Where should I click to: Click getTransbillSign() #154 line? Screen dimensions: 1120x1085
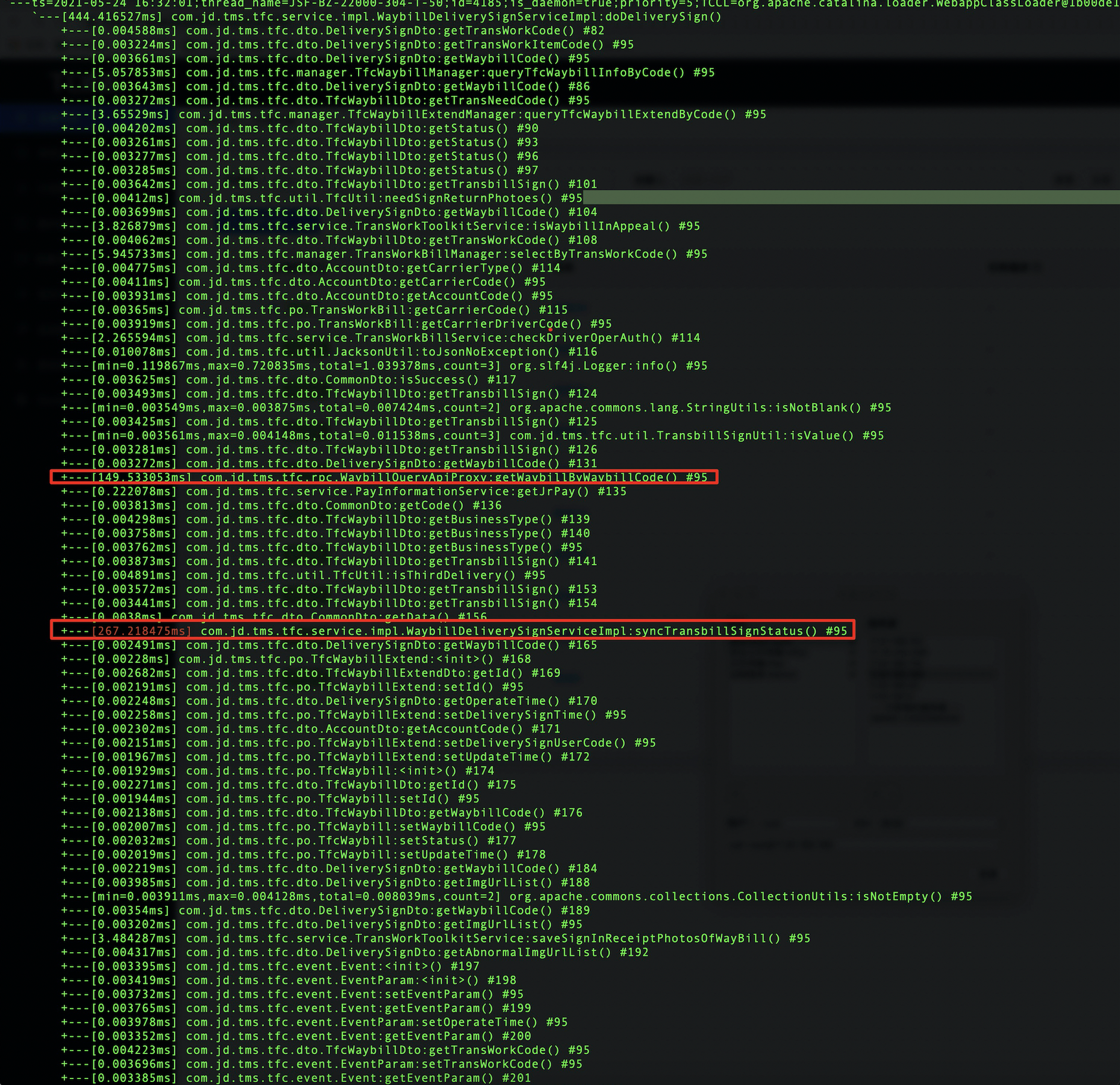[329, 604]
